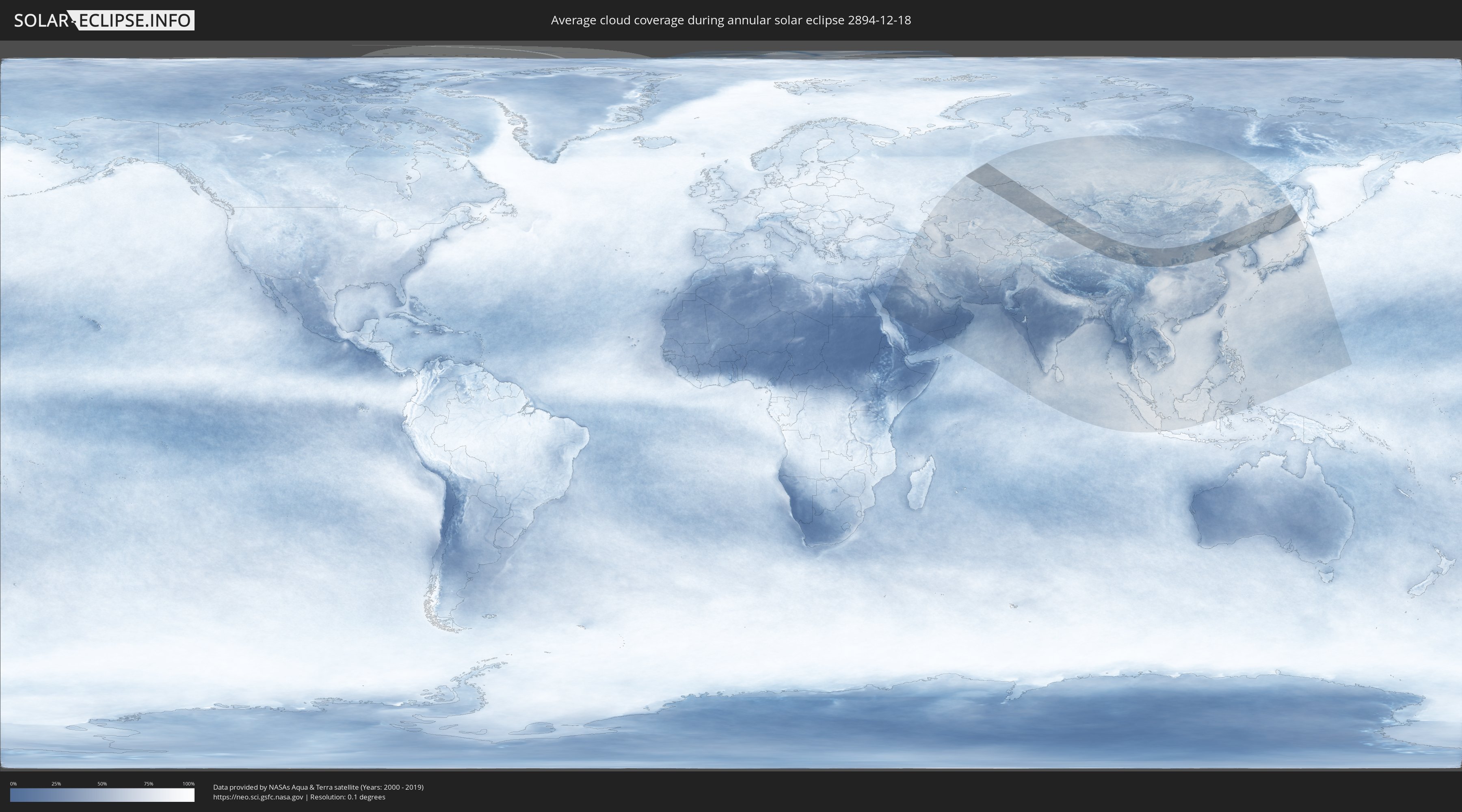This screenshot has width=1462, height=812.
Task: Click the '100%' legend label
Action: [188, 784]
